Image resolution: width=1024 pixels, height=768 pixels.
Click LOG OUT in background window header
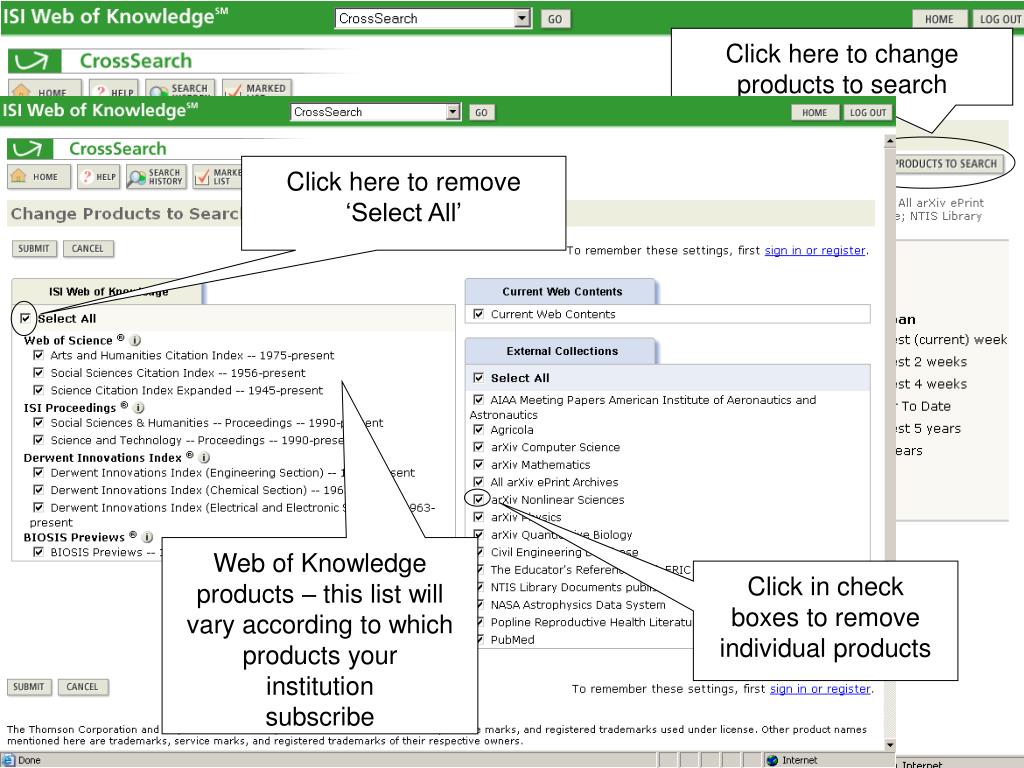coord(999,19)
